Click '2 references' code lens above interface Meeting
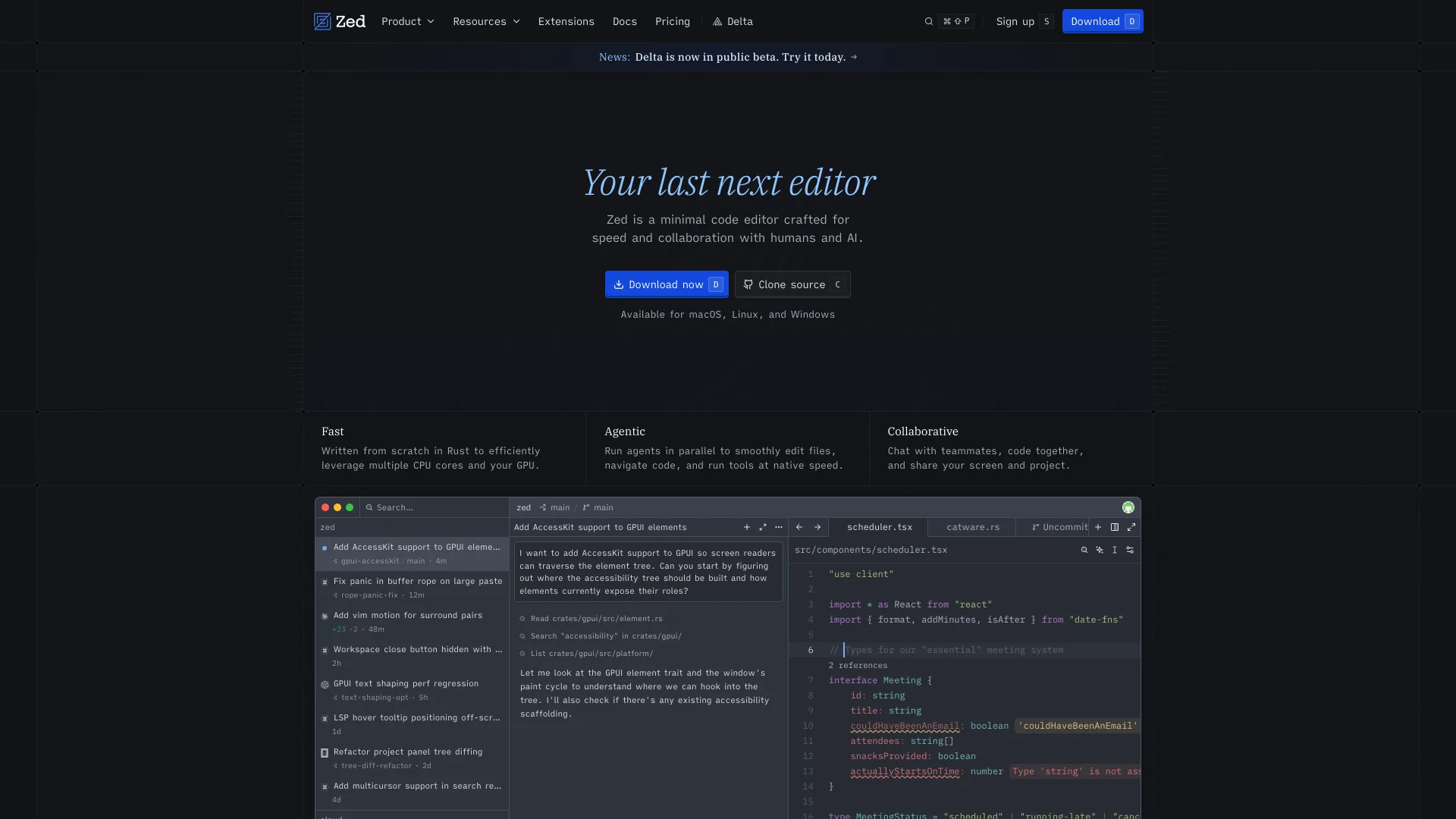Viewport: 1456px width, 819px height. coord(858,665)
